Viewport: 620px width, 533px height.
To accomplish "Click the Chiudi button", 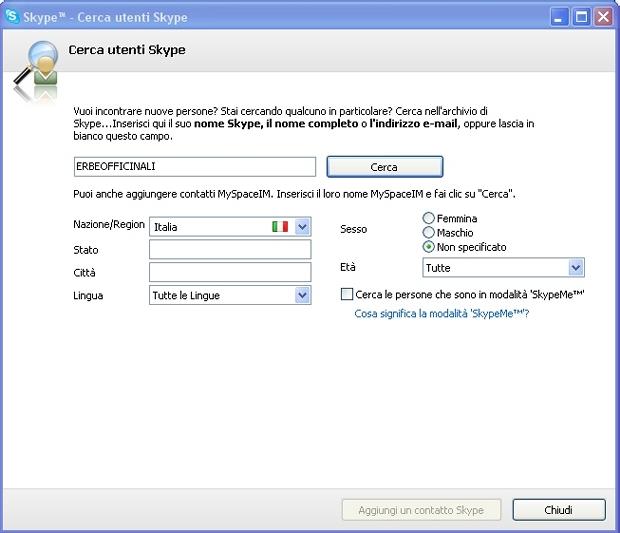I will pyautogui.click(x=559, y=510).
